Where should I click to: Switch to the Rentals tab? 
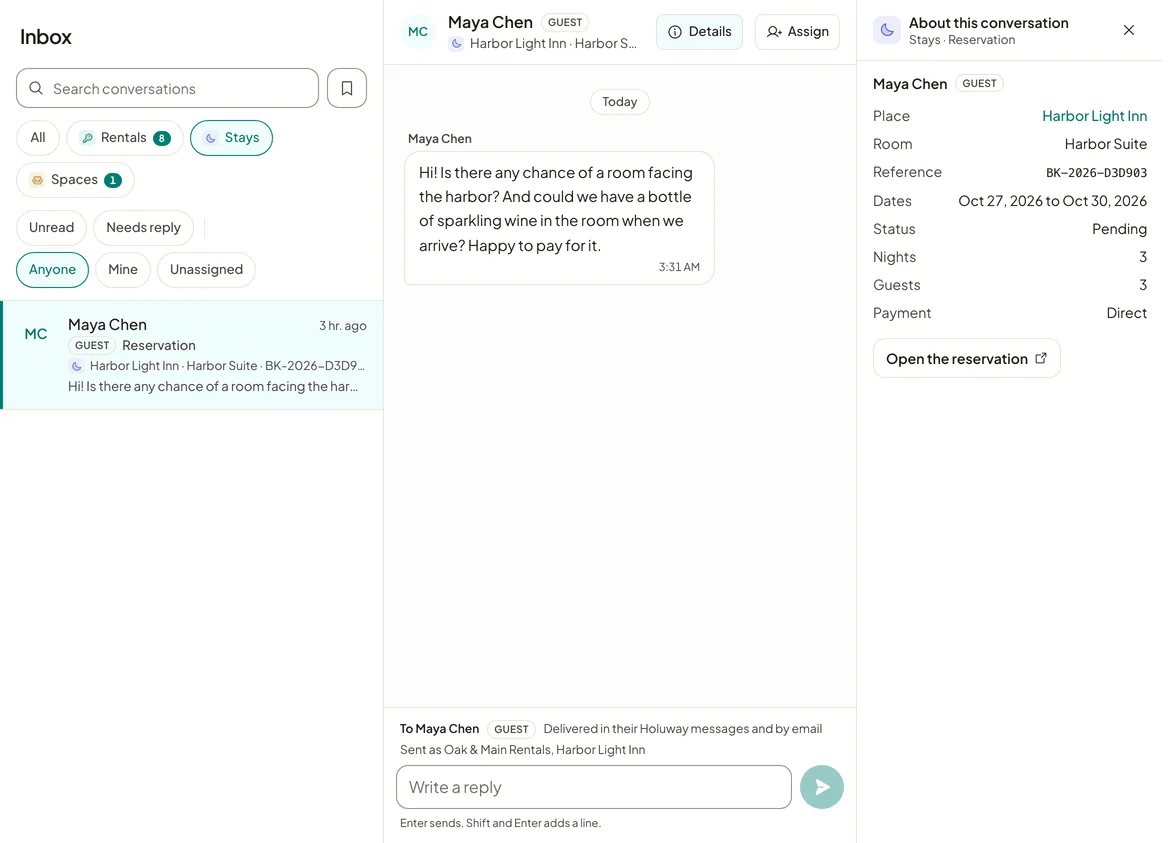tap(124, 138)
